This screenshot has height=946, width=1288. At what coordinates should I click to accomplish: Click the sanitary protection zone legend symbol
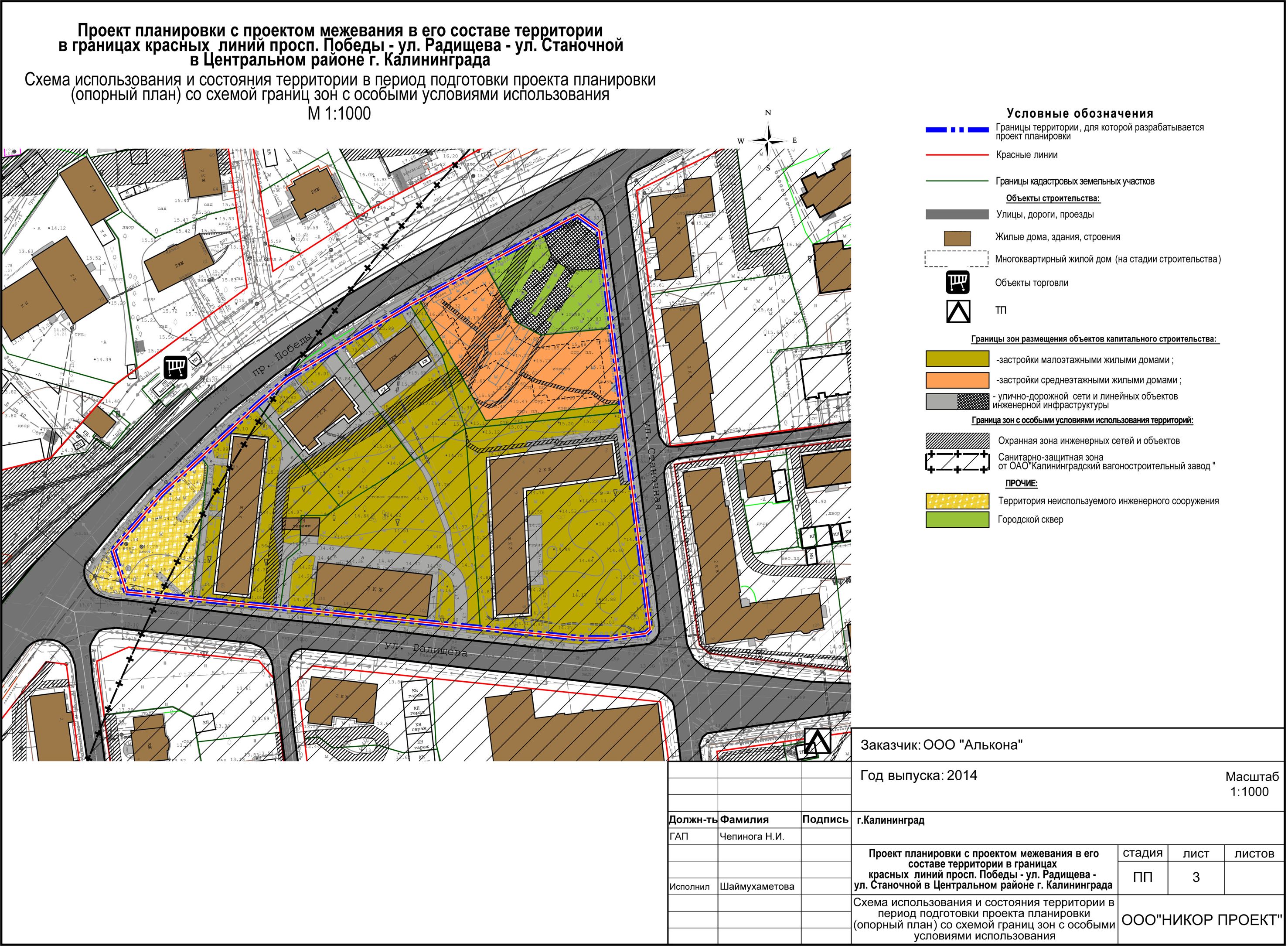coord(957,462)
